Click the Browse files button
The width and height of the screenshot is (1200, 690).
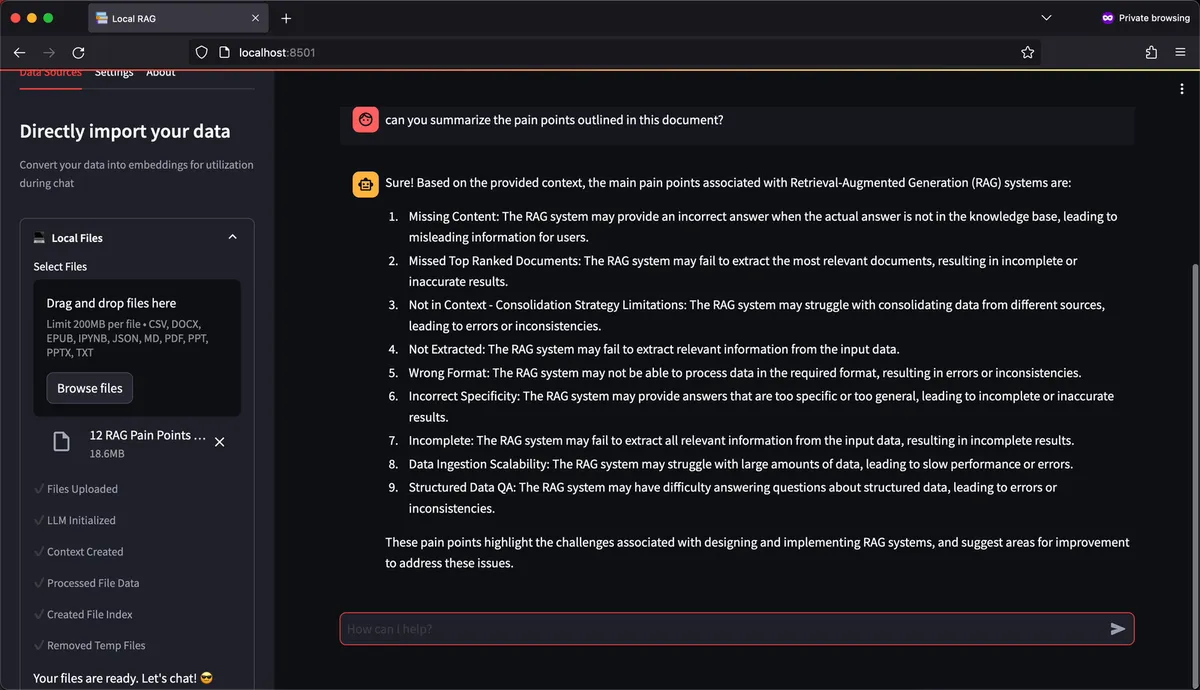[90, 388]
